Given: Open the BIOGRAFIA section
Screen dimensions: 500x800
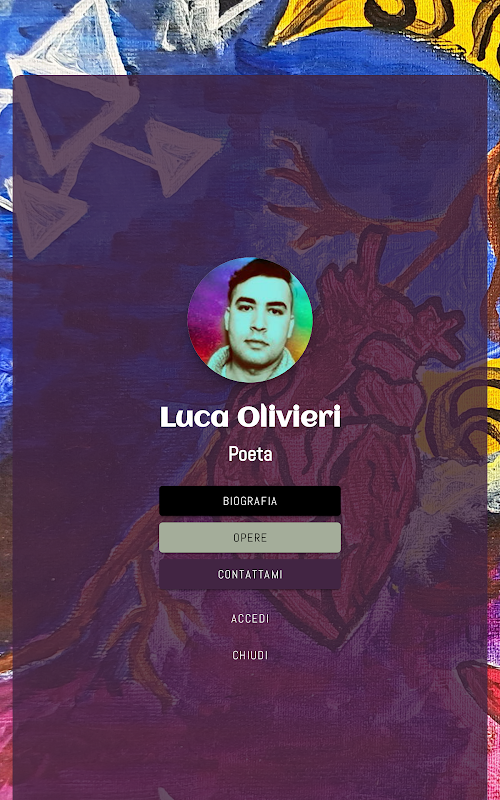Looking at the screenshot, I should [250, 501].
